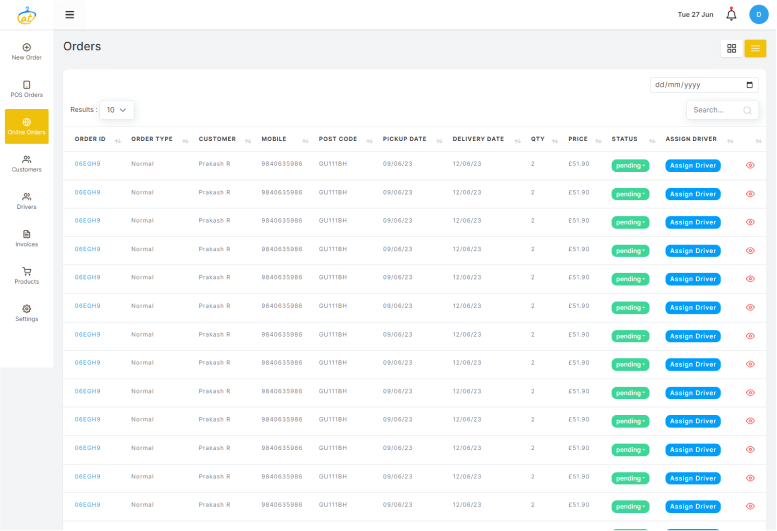The width and height of the screenshot is (777, 531).
Task: Open Customers section in sidebar
Action: click(x=26, y=163)
